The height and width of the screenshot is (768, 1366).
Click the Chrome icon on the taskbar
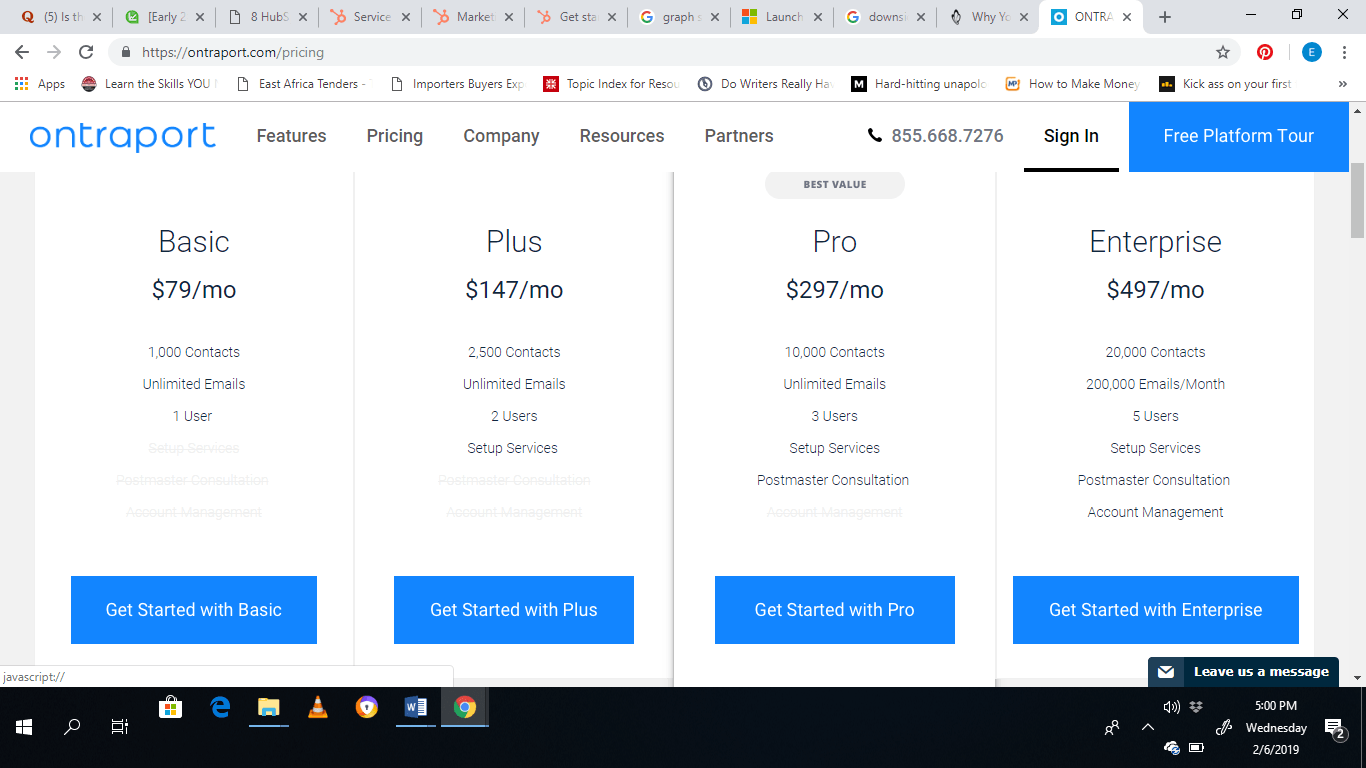tap(464, 707)
